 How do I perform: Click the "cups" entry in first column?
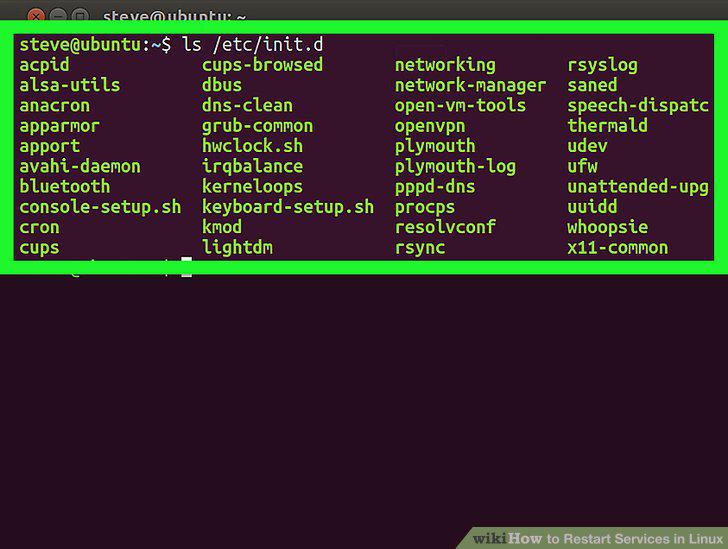(x=39, y=248)
